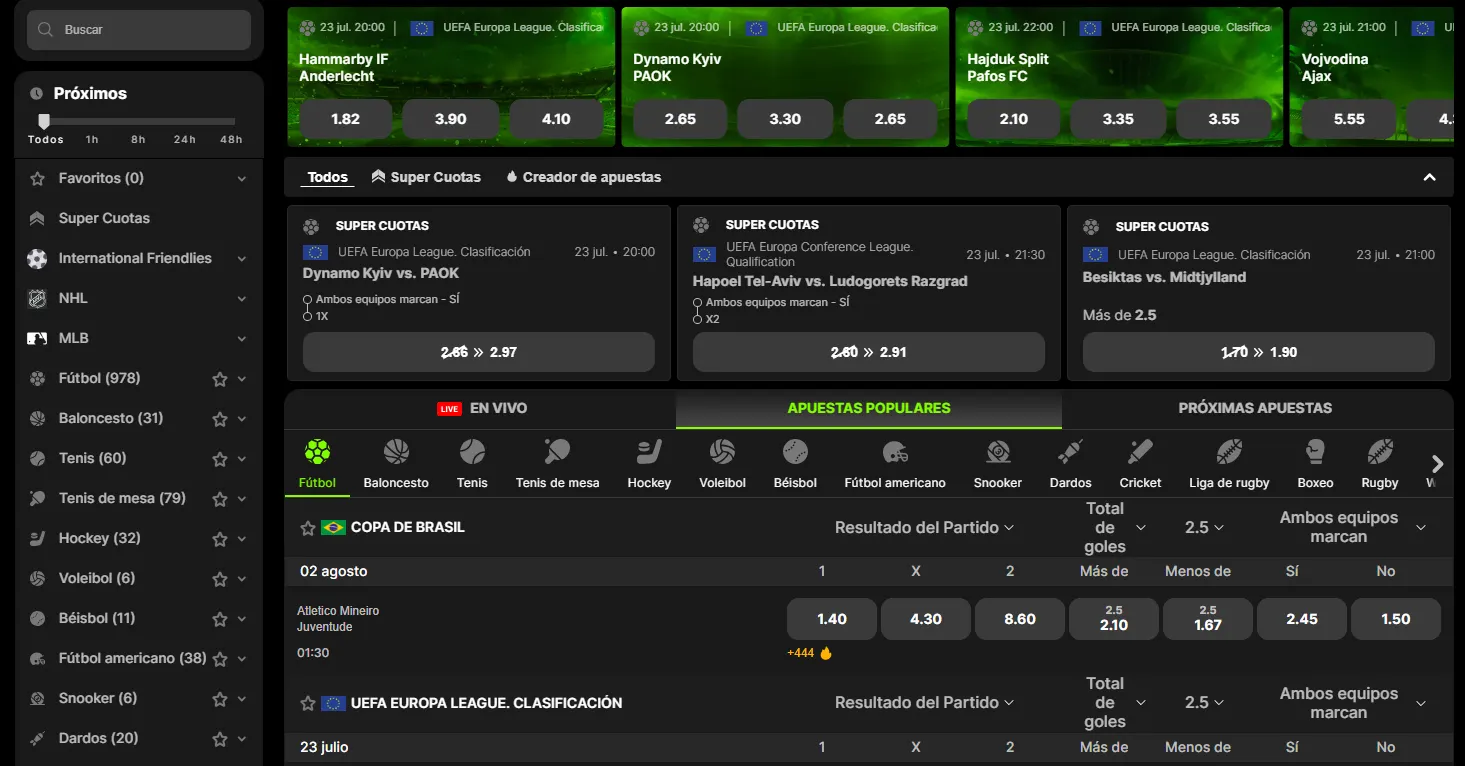The height and width of the screenshot is (766, 1465).
Task: Switch to APUESTAS POPULARES tab
Action: click(x=869, y=408)
